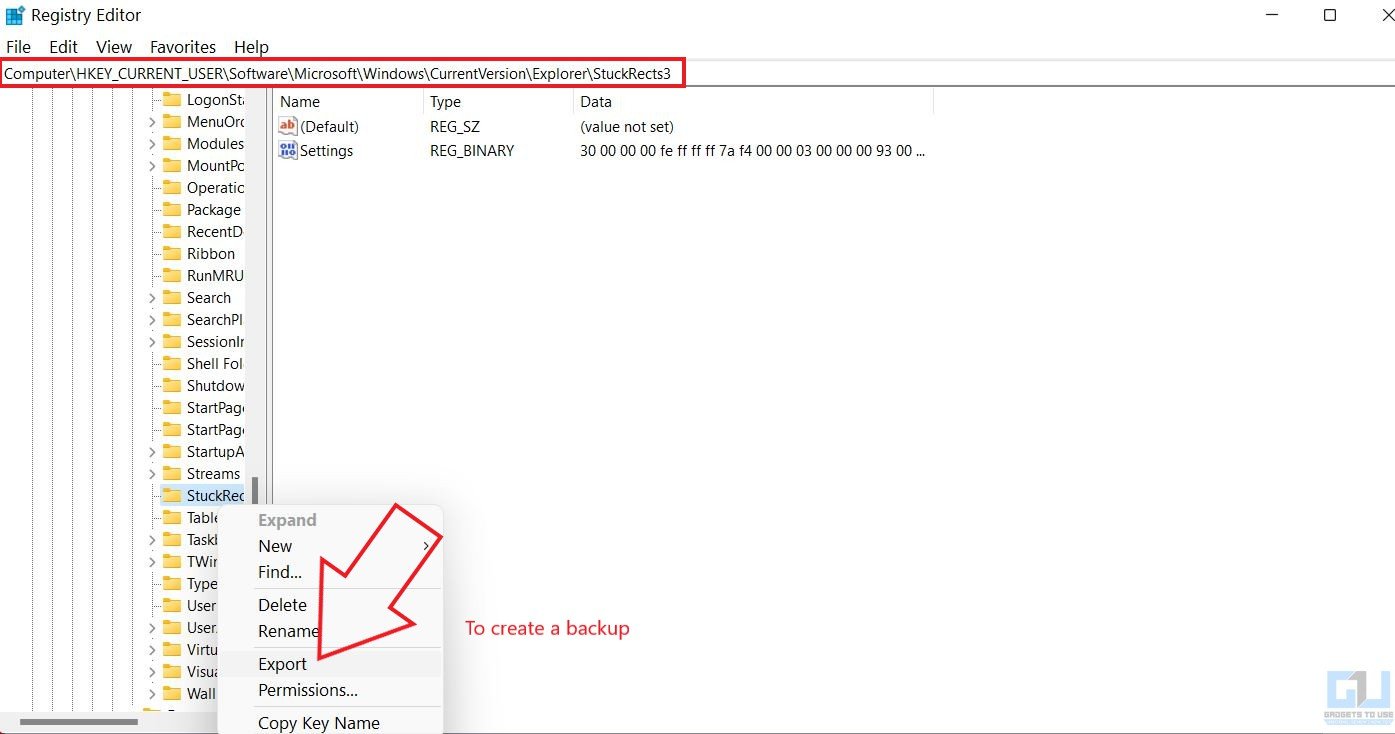The image size is (1395, 734).
Task: Expand the TWir key
Action: tap(152, 562)
